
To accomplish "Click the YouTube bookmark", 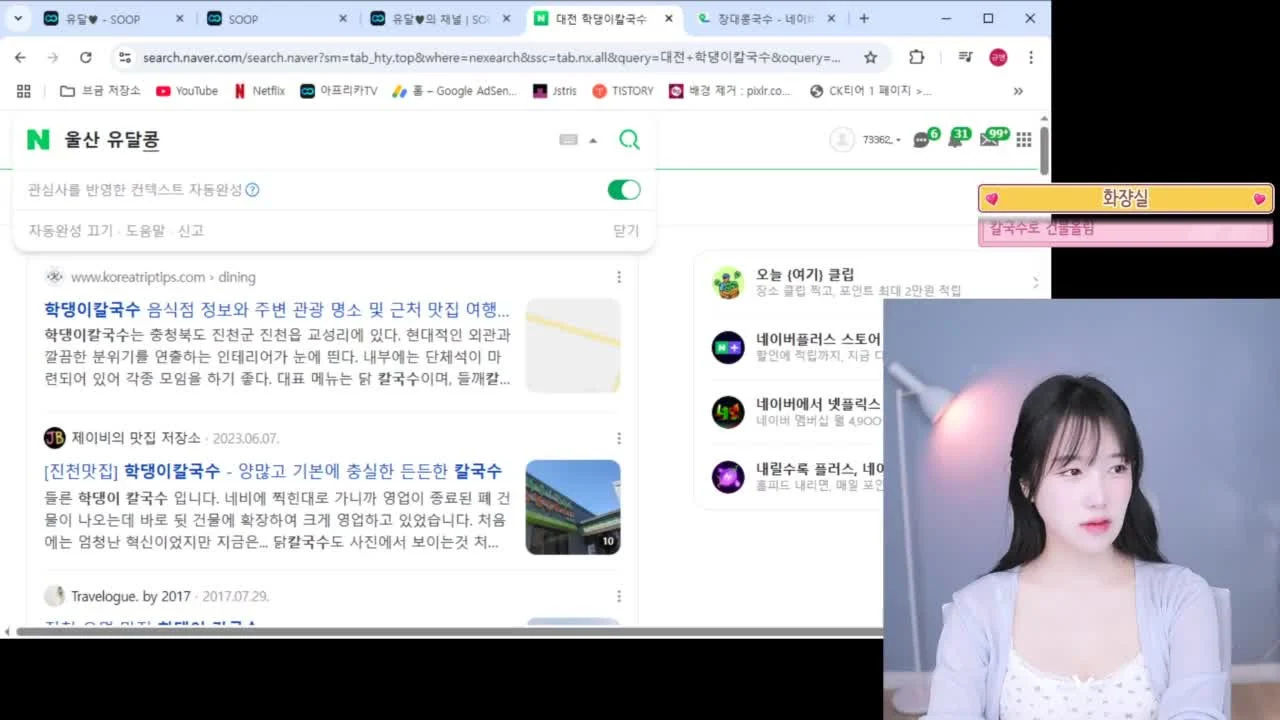I will pyautogui.click(x=187, y=91).
